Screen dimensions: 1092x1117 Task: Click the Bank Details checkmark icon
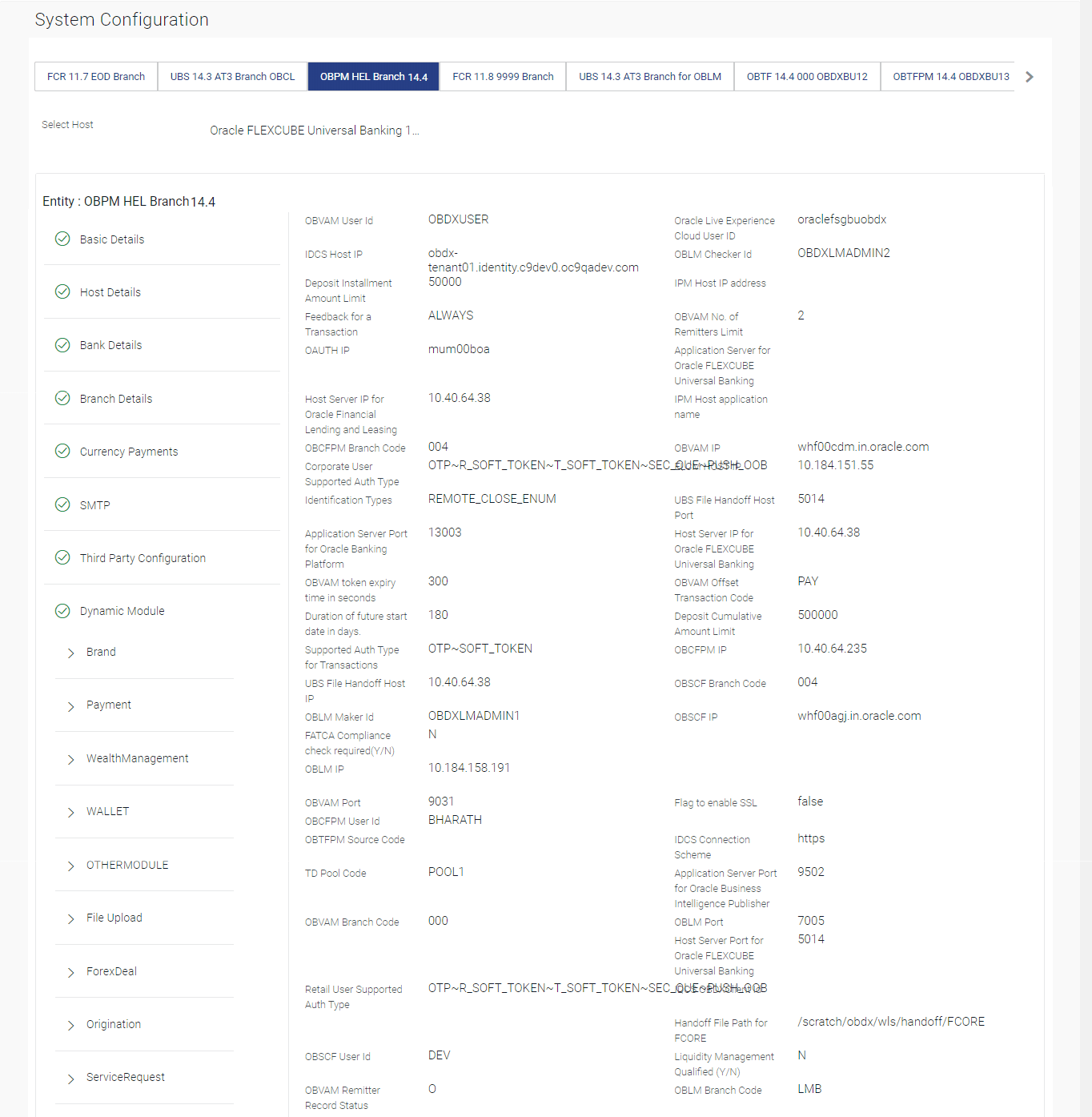62,345
